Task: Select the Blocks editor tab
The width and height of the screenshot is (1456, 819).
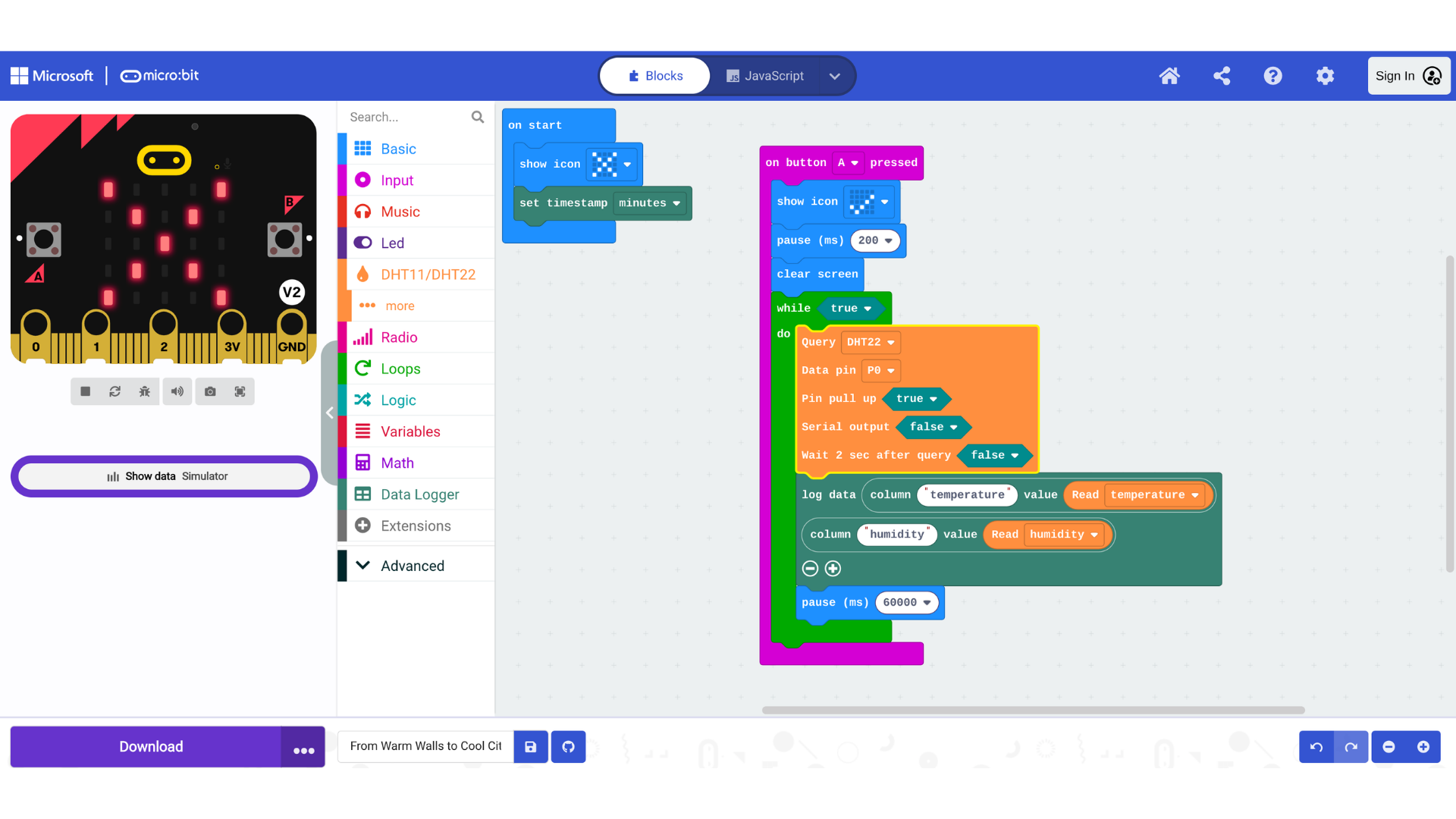Action: point(655,76)
